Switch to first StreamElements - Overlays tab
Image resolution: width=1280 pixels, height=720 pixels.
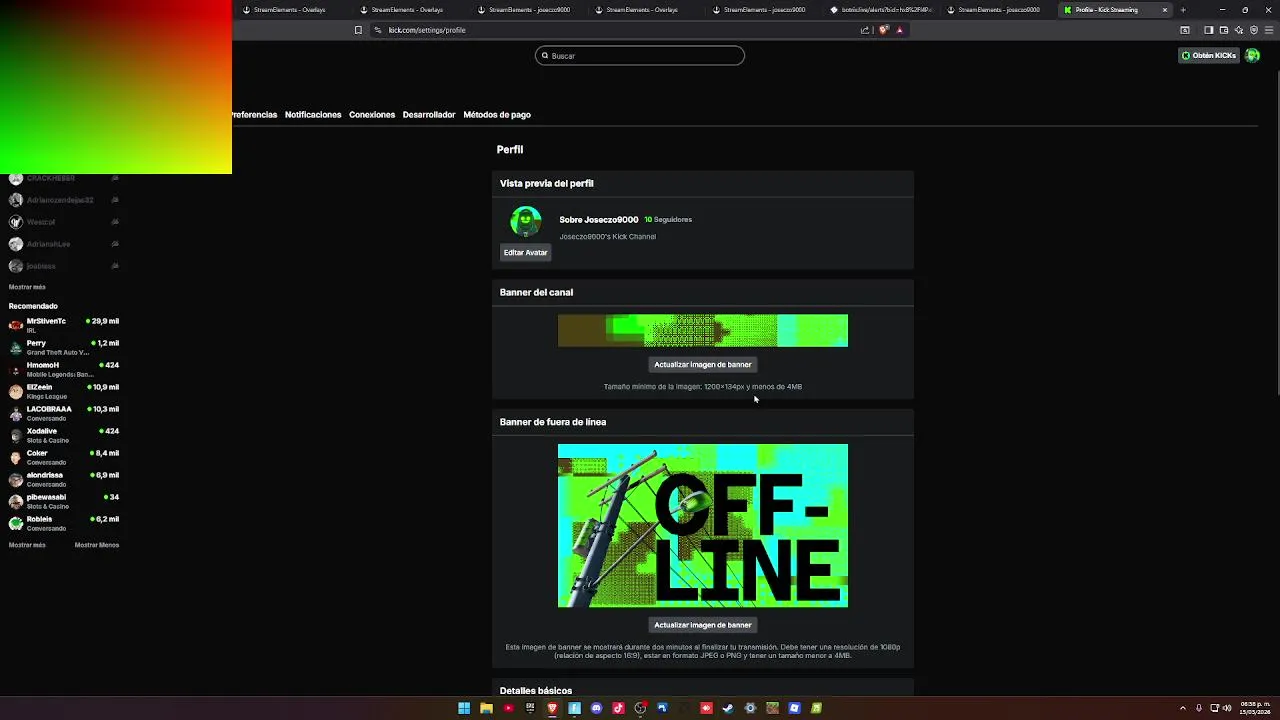tap(290, 10)
